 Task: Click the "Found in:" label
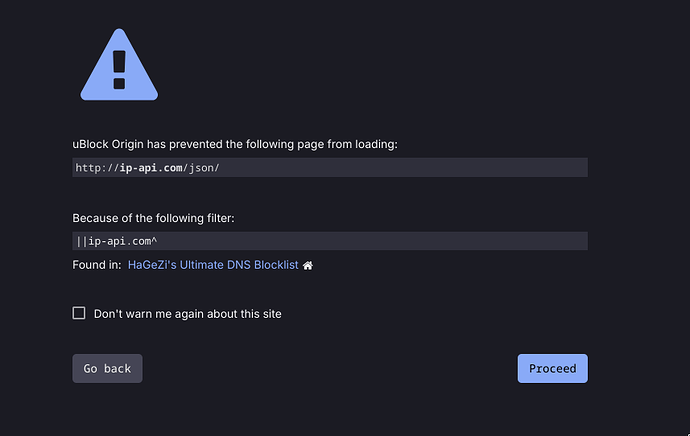[x=96, y=265]
